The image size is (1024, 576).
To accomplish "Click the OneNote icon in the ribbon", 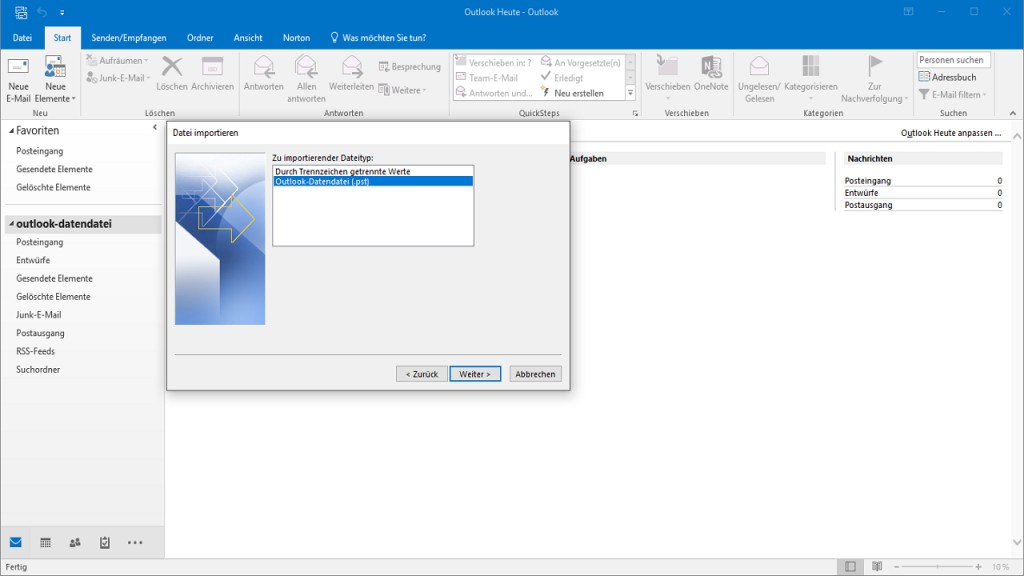I will (x=711, y=68).
